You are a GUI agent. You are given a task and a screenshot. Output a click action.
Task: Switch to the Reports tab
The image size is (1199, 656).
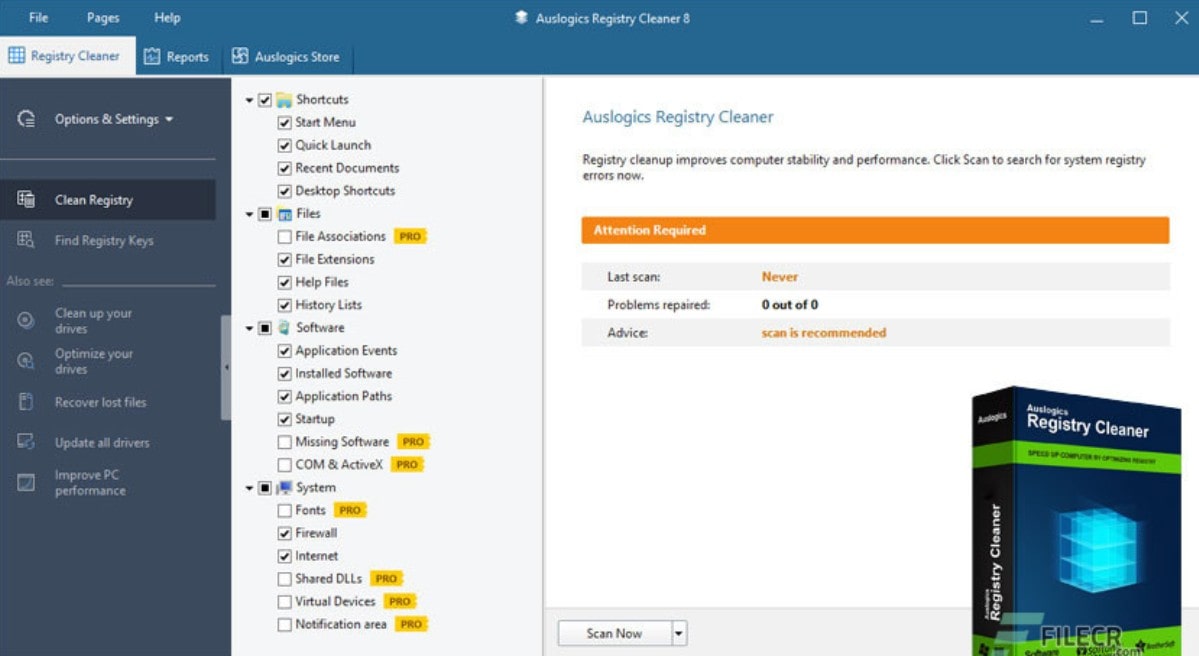pyautogui.click(x=177, y=56)
